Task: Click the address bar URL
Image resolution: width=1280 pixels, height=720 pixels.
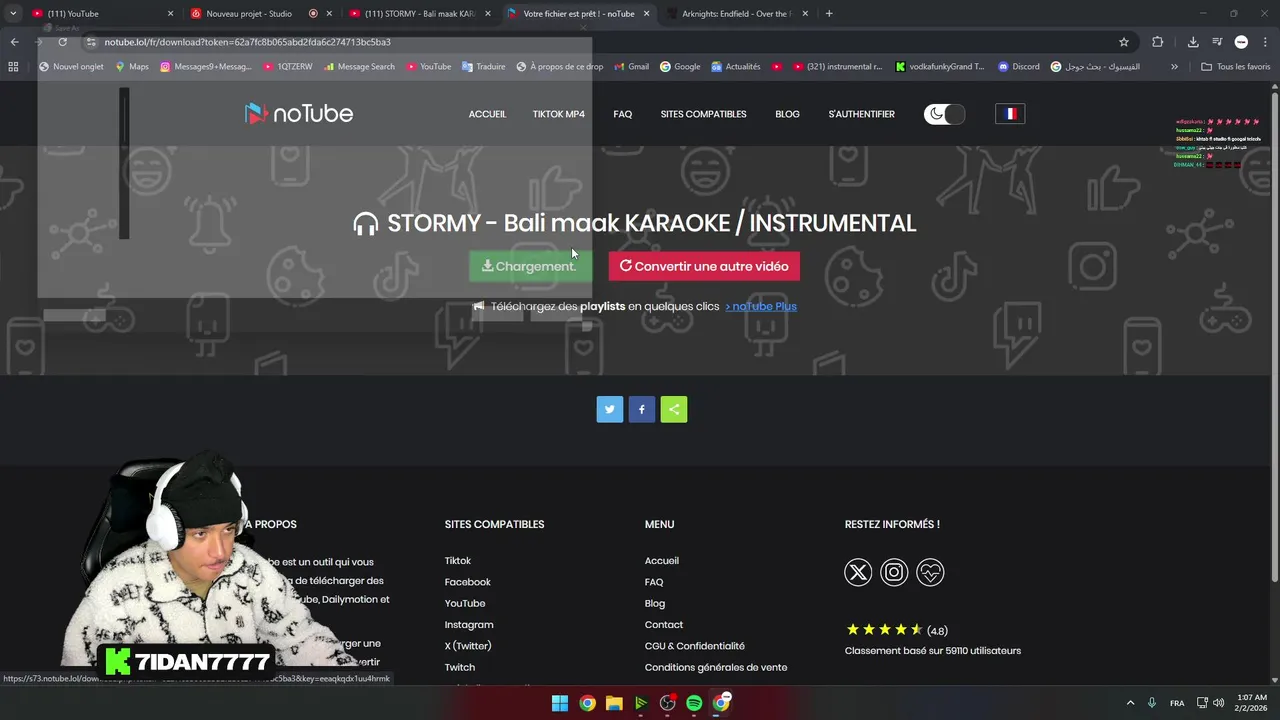Action: [247, 42]
